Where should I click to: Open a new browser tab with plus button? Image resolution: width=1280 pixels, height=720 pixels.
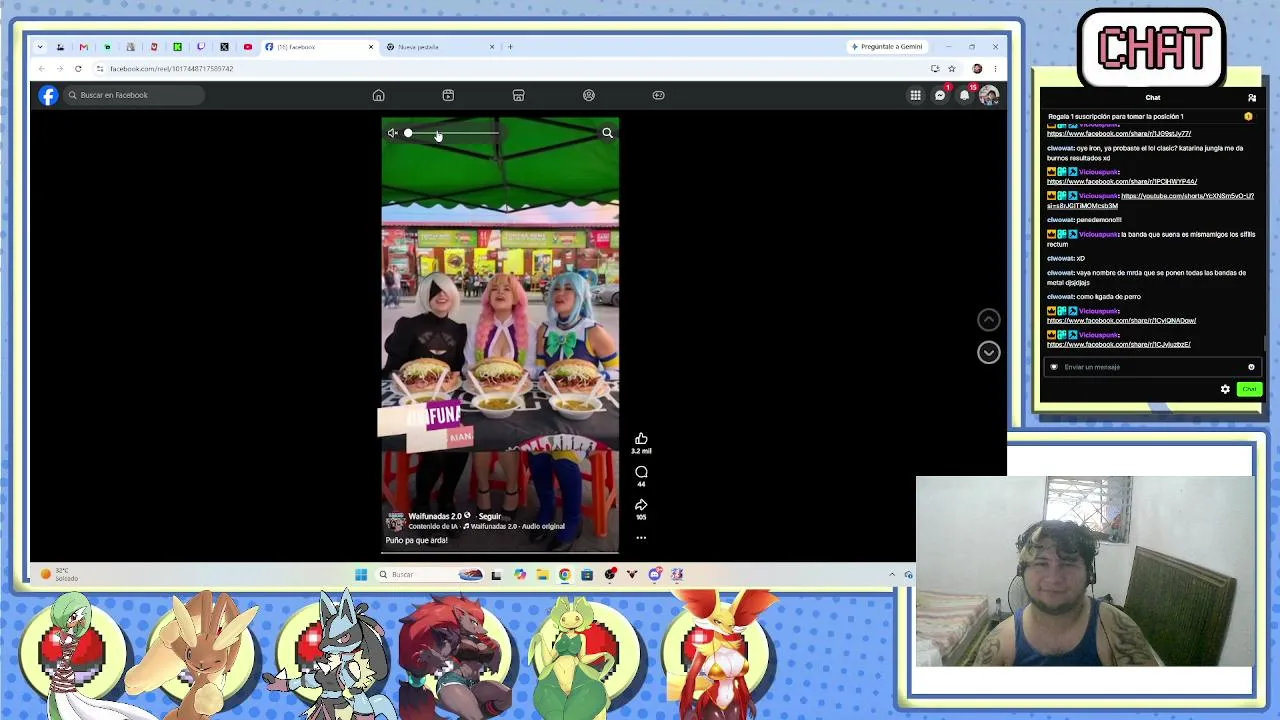(510, 47)
